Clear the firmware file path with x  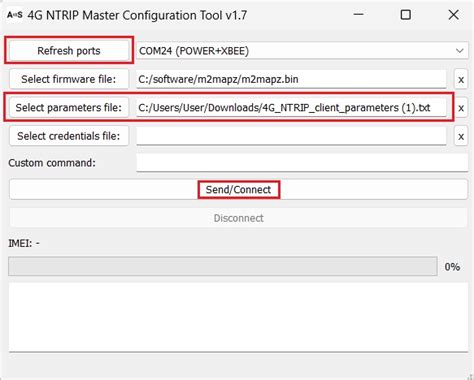click(x=461, y=79)
